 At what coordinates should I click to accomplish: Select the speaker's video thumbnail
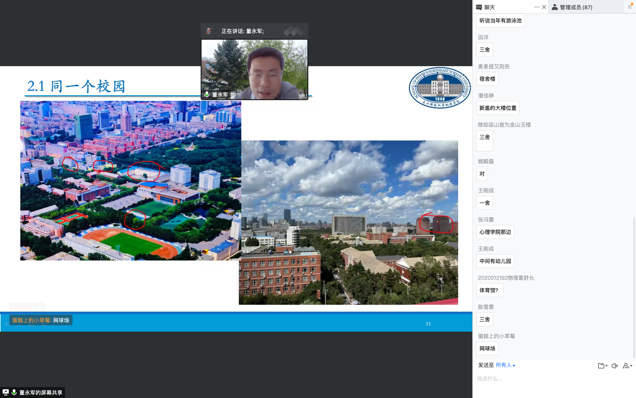tap(254, 69)
